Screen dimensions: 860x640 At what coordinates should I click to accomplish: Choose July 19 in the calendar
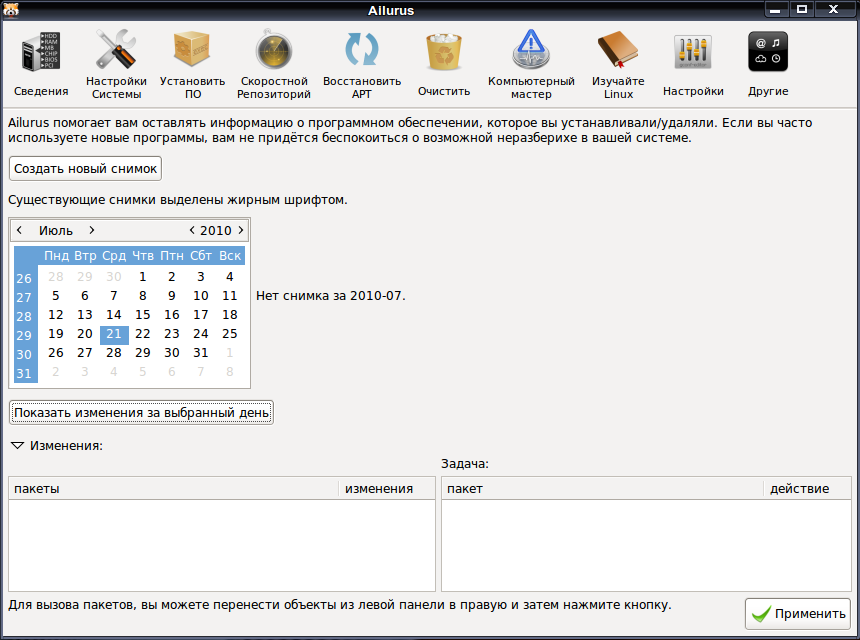(x=56, y=333)
